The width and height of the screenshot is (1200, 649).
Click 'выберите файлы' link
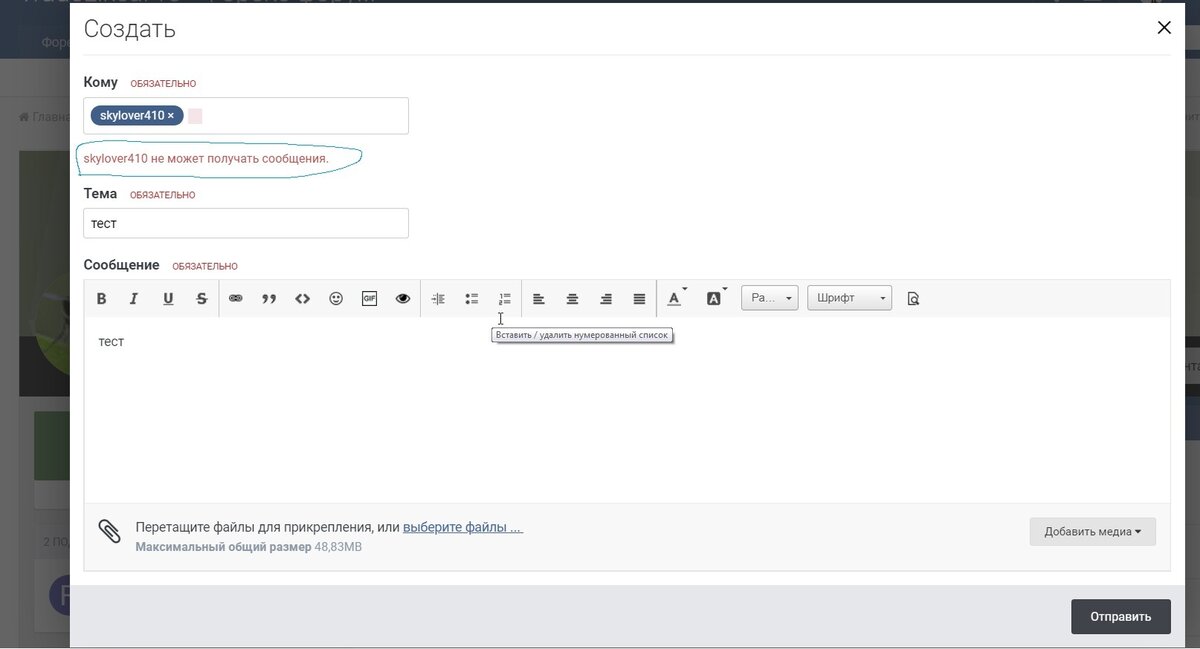click(x=462, y=527)
